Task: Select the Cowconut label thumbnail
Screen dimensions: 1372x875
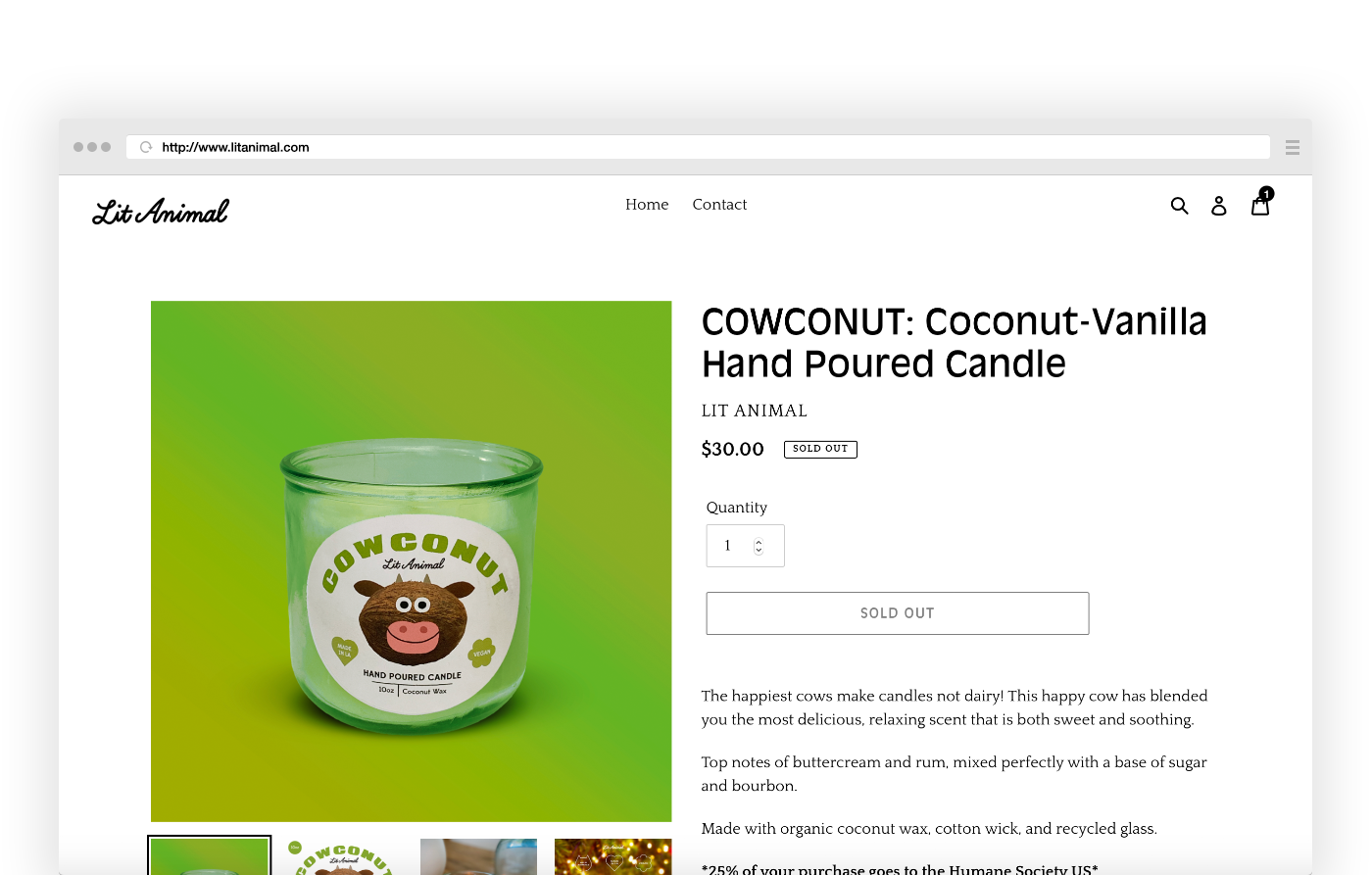Action: click(x=344, y=856)
